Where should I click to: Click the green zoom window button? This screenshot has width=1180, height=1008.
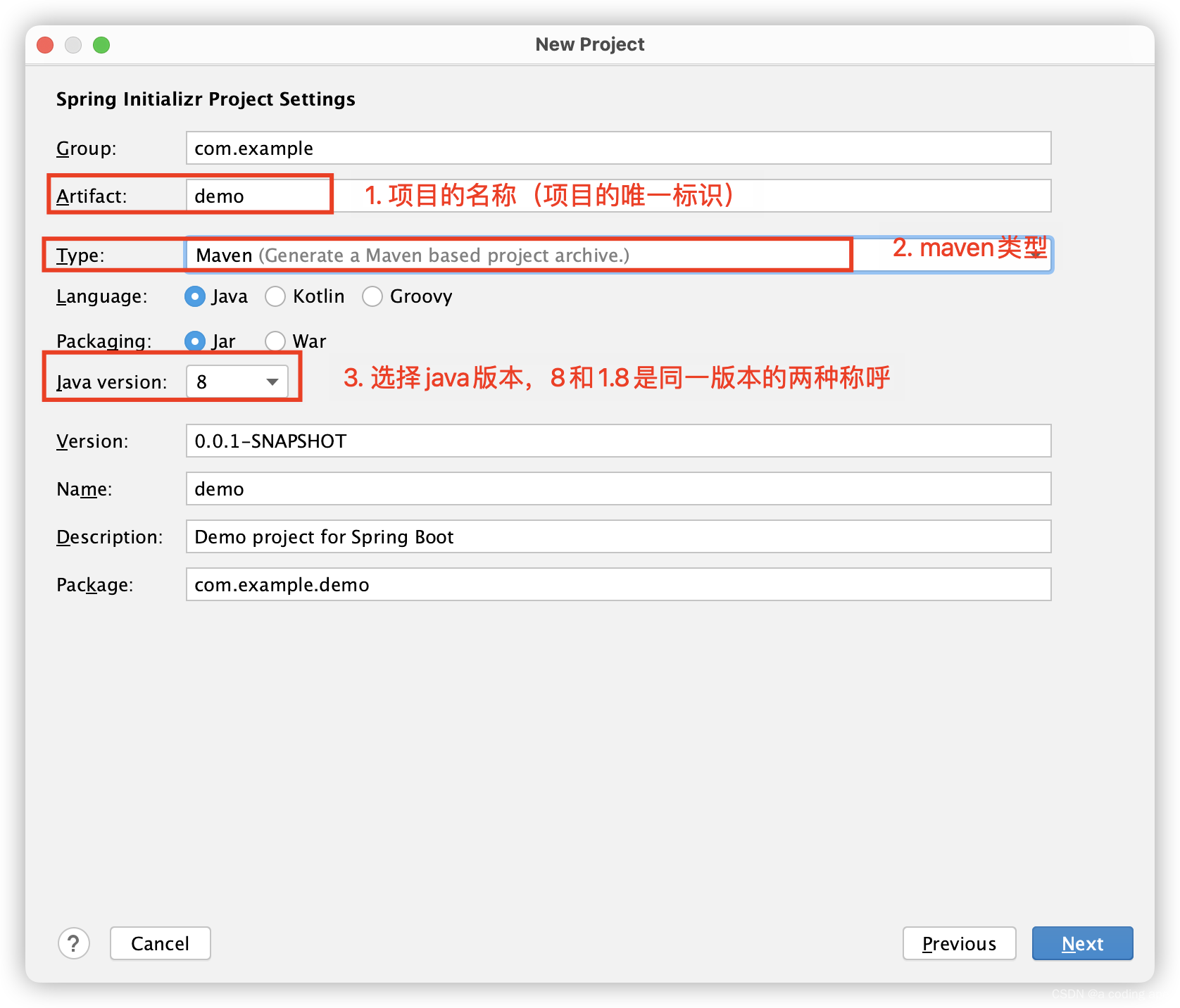click(101, 45)
